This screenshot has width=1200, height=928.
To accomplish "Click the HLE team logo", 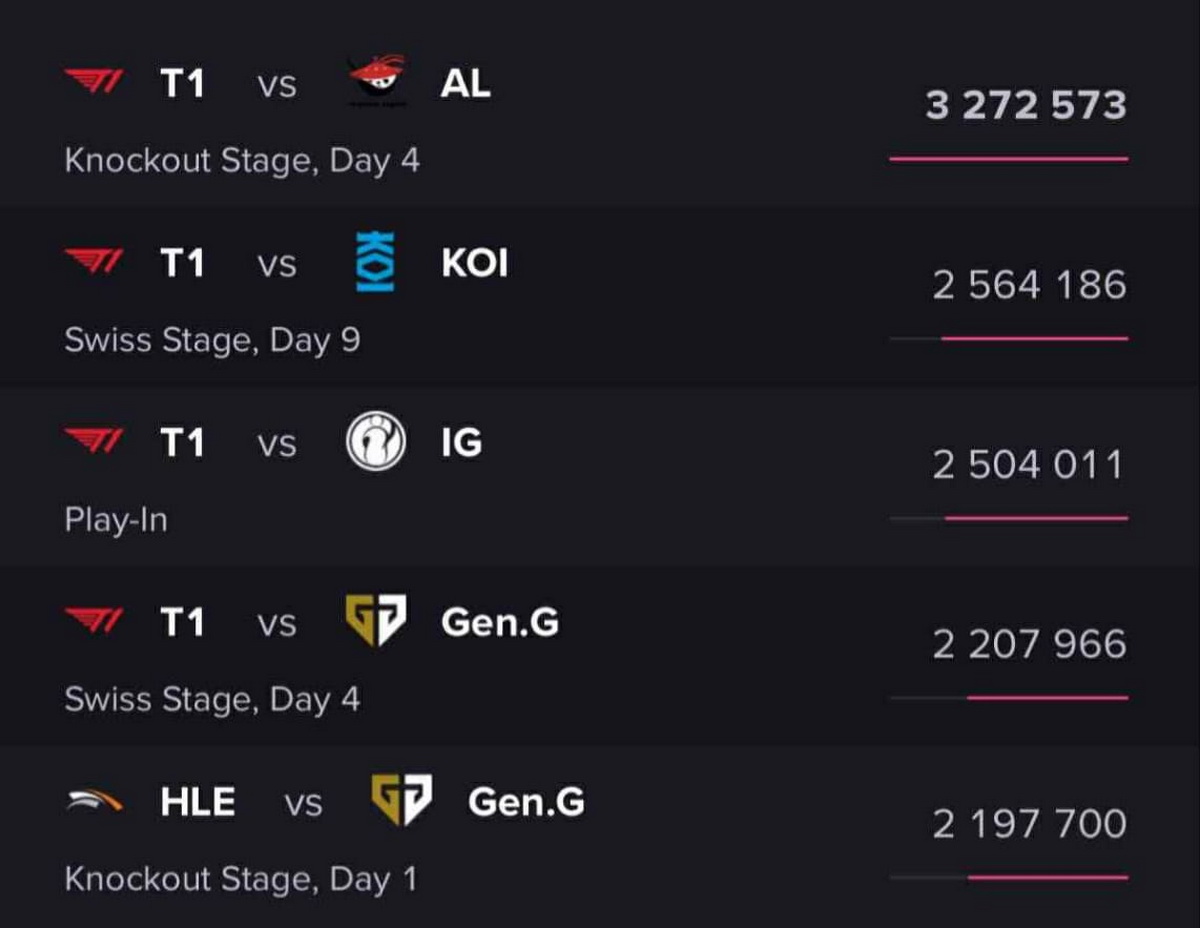I will [x=95, y=801].
